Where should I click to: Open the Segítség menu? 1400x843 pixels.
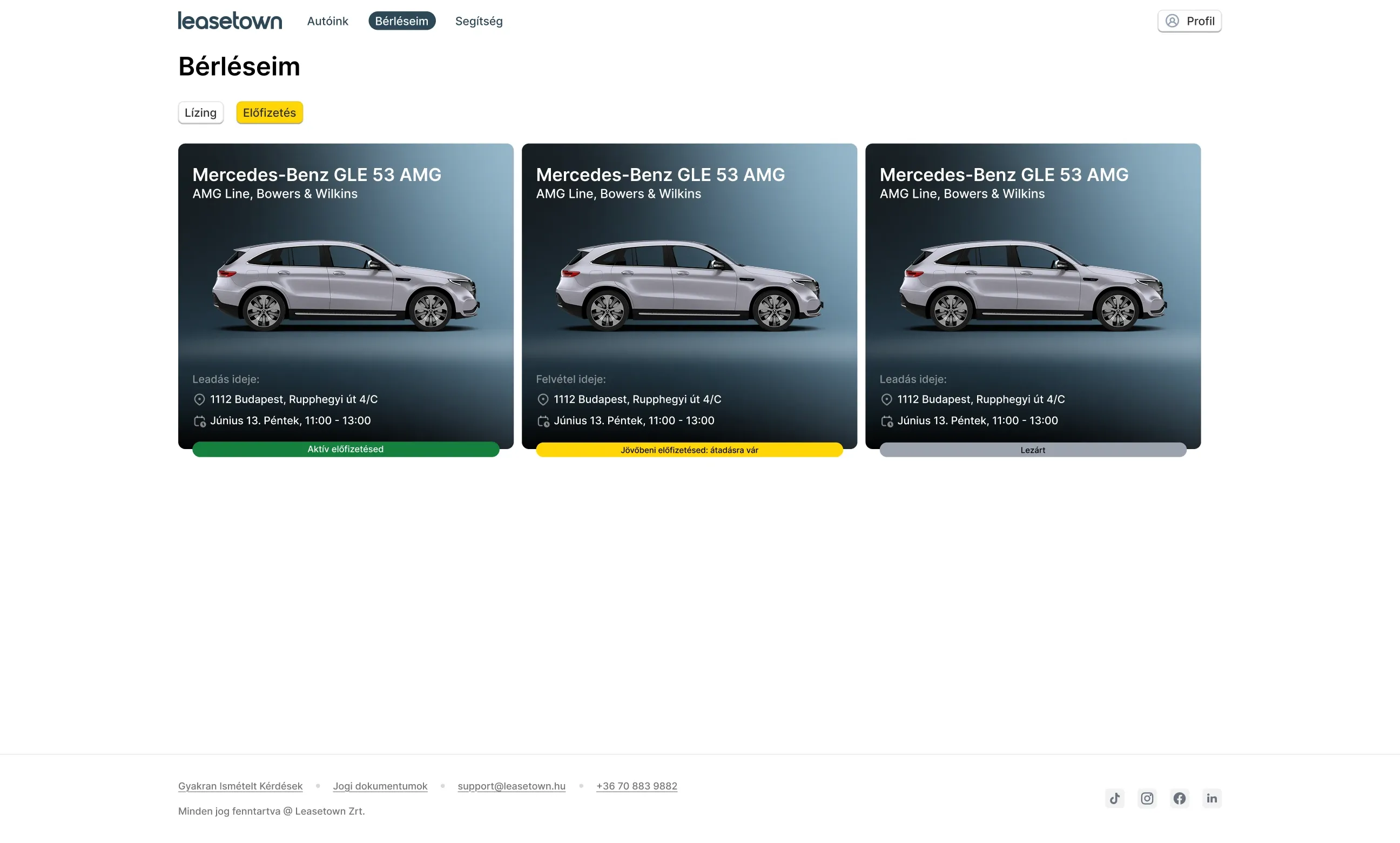(x=479, y=21)
